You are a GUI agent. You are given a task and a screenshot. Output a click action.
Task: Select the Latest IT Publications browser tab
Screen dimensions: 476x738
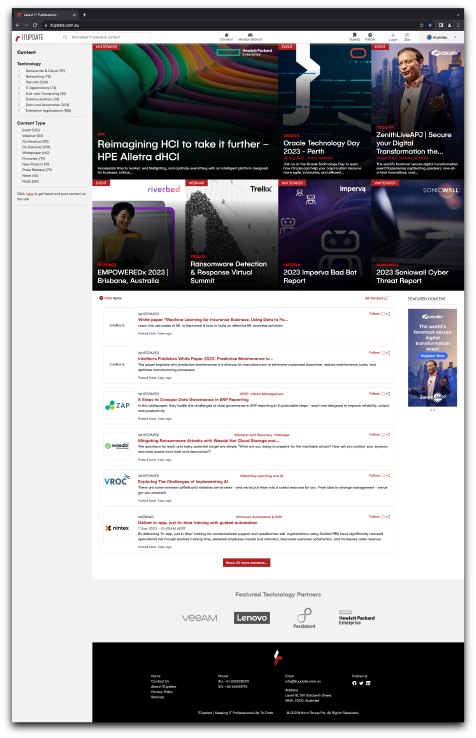coord(45,15)
